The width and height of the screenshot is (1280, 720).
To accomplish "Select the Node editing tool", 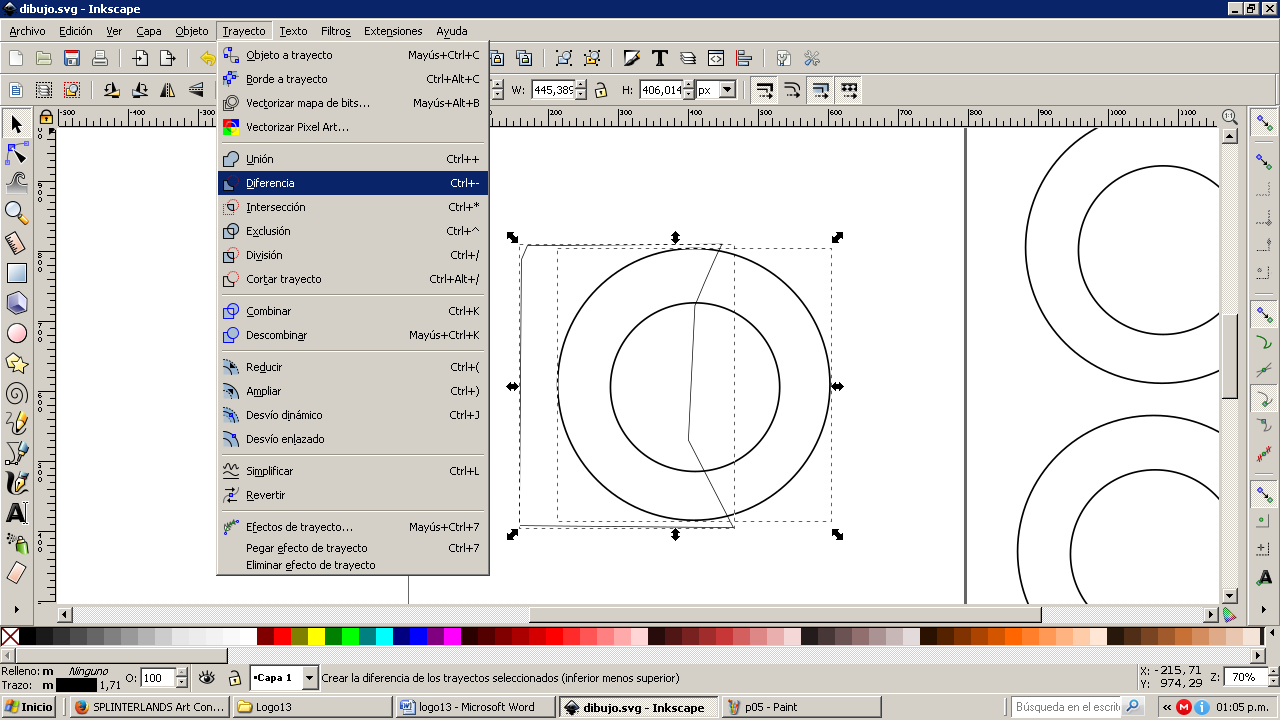I will coord(17,153).
